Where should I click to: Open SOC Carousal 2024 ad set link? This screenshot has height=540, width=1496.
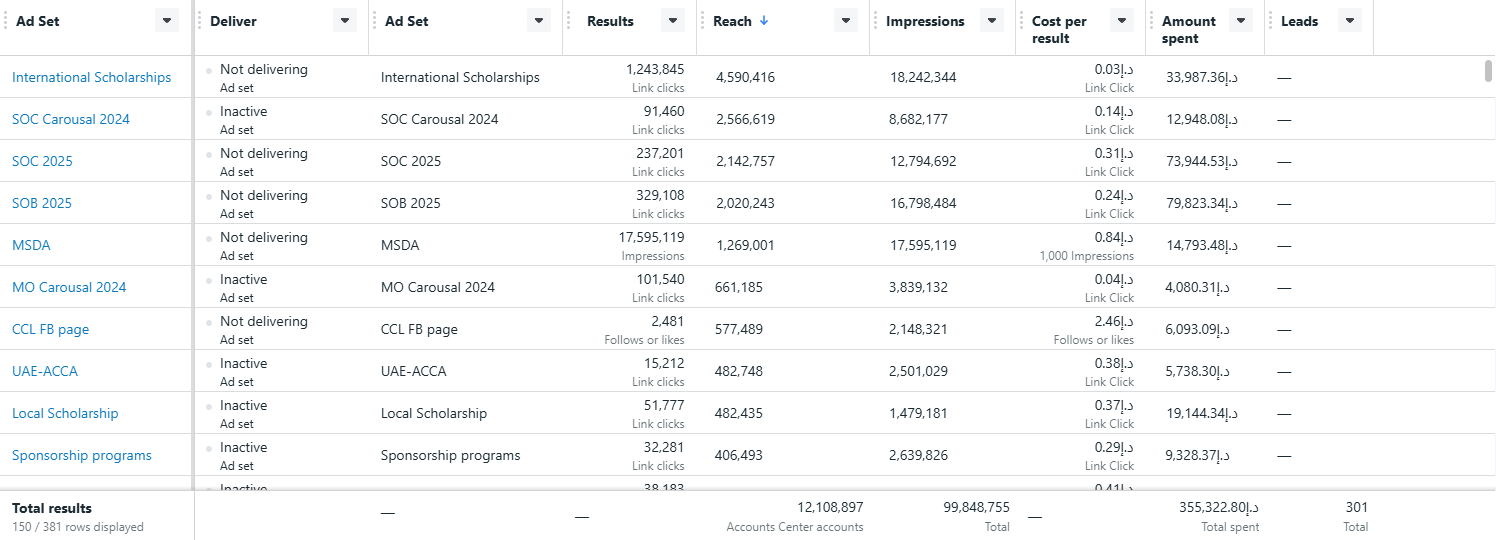[x=71, y=119]
